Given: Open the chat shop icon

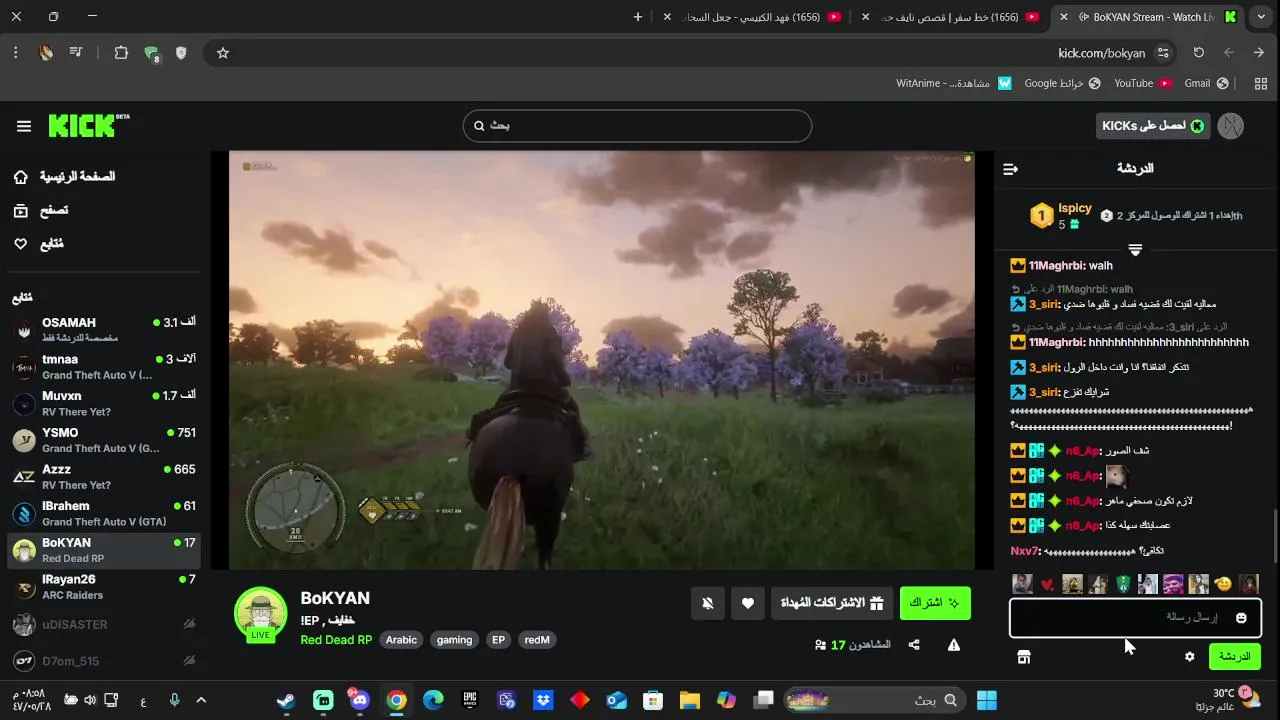Looking at the screenshot, I should pyautogui.click(x=1023, y=657).
